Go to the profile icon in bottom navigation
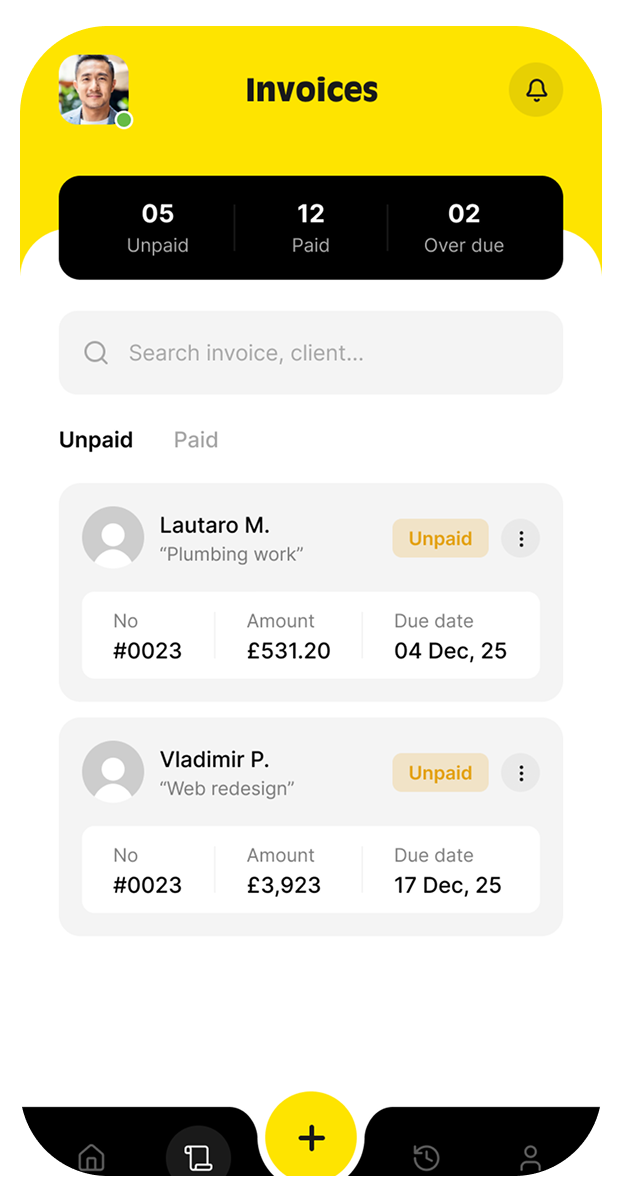 point(530,1158)
